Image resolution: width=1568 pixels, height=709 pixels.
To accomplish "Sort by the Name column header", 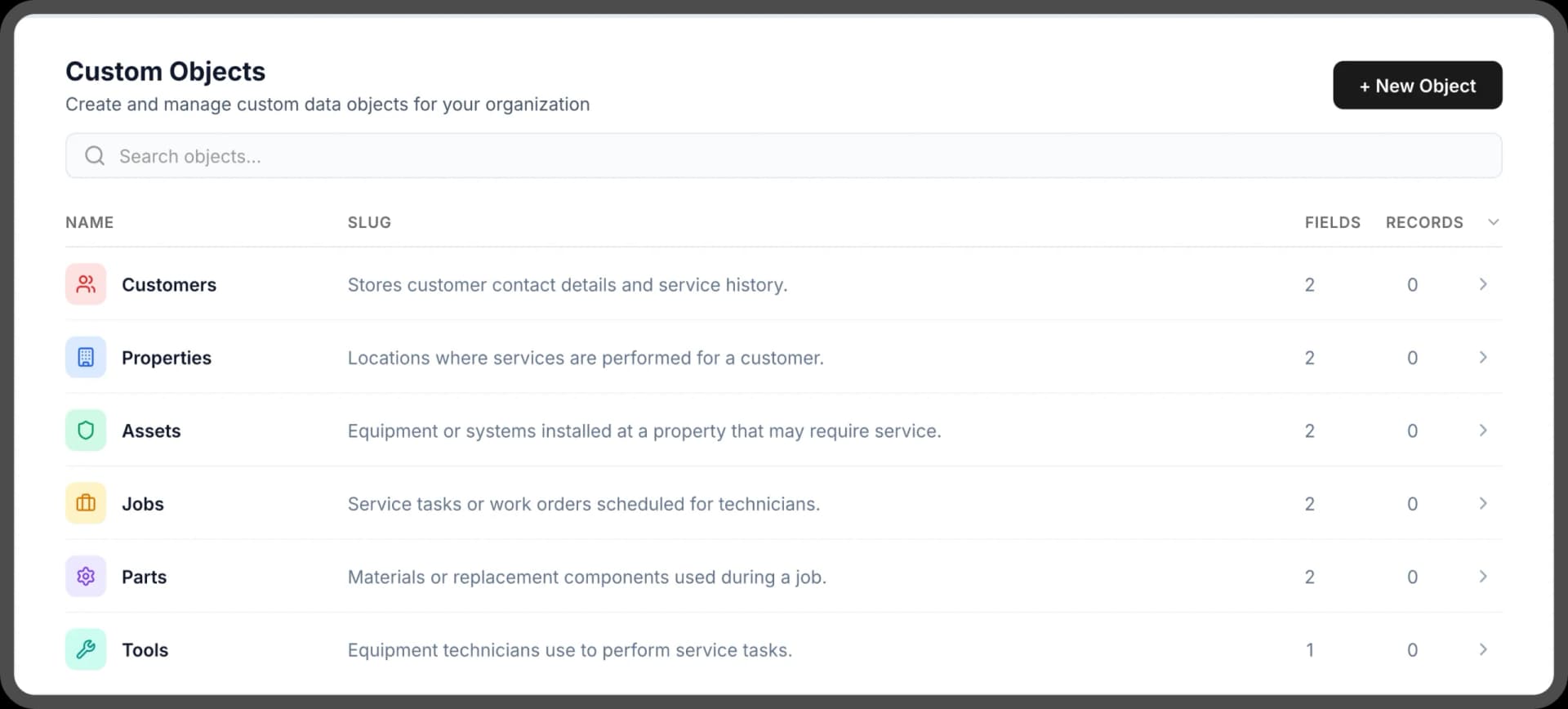I will point(90,222).
